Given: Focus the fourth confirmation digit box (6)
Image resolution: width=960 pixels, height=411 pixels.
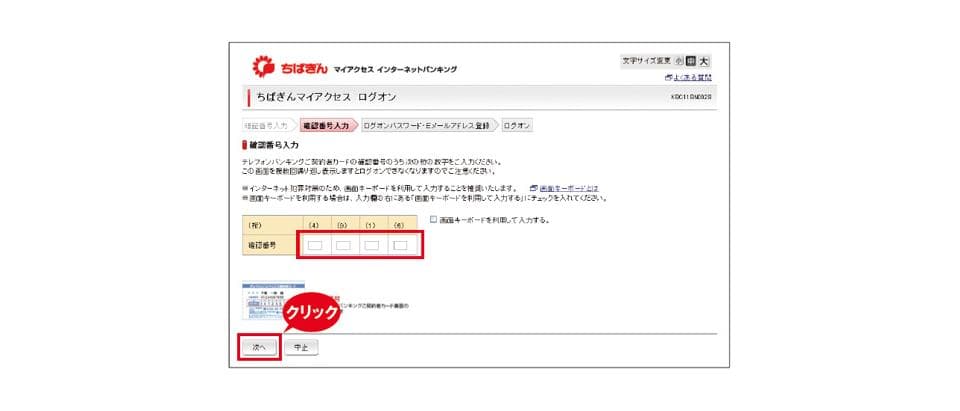Looking at the screenshot, I should pos(400,246).
